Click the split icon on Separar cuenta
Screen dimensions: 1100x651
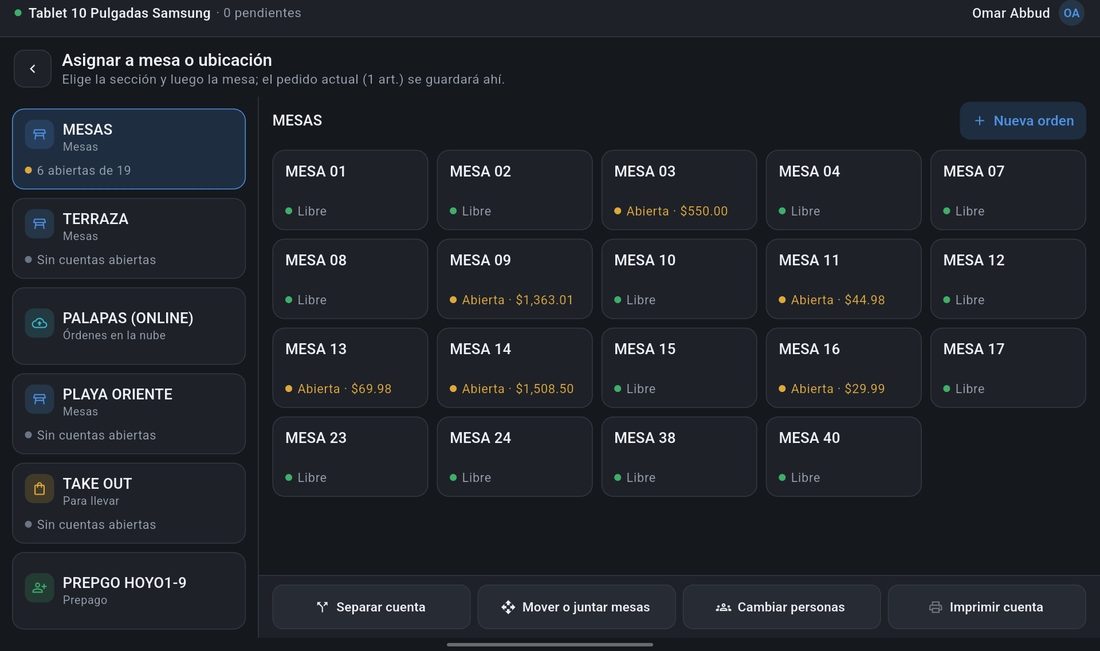tap(322, 607)
